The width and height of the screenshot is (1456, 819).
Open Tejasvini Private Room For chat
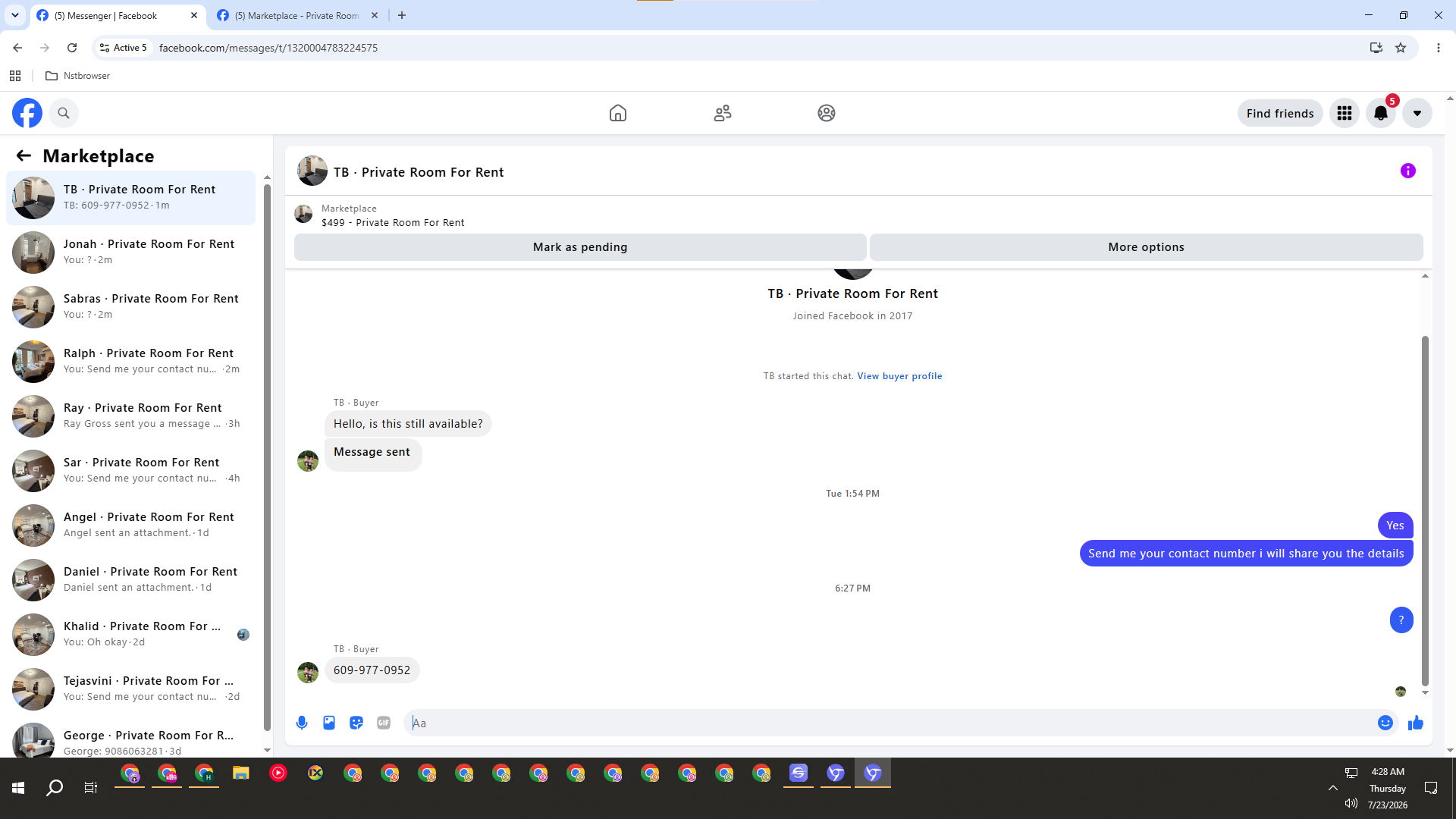131,689
